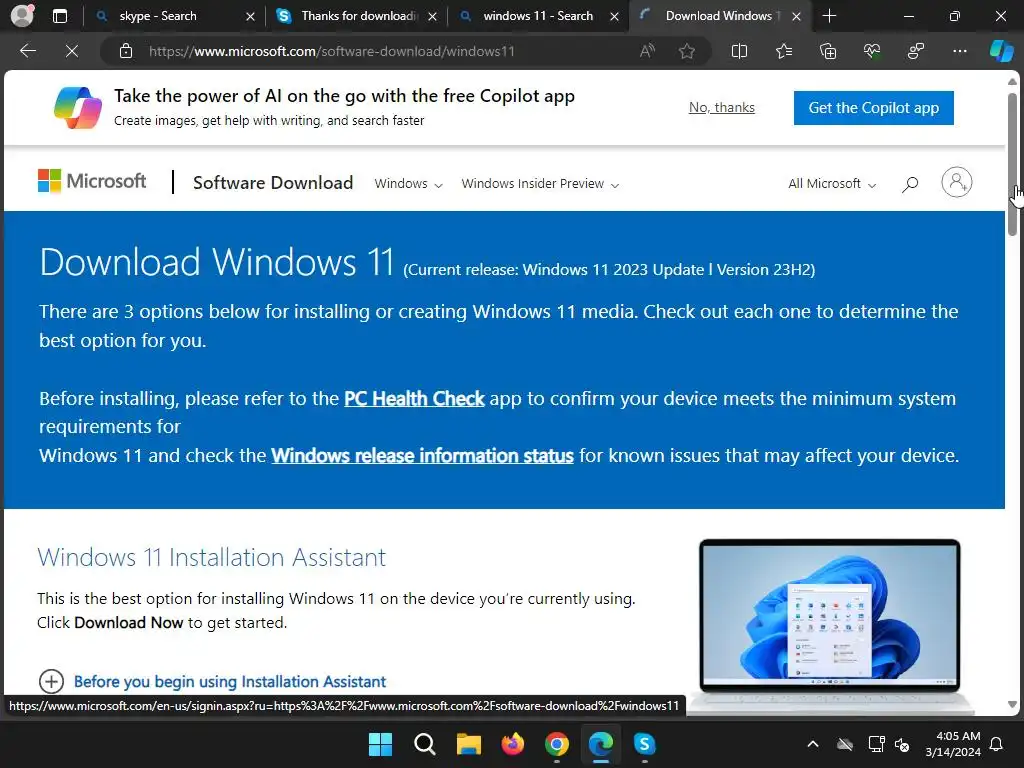Image resolution: width=1024 pixels, height=768 pixels.
Task: Open the Favorites list
Action: tap(784, 51)
